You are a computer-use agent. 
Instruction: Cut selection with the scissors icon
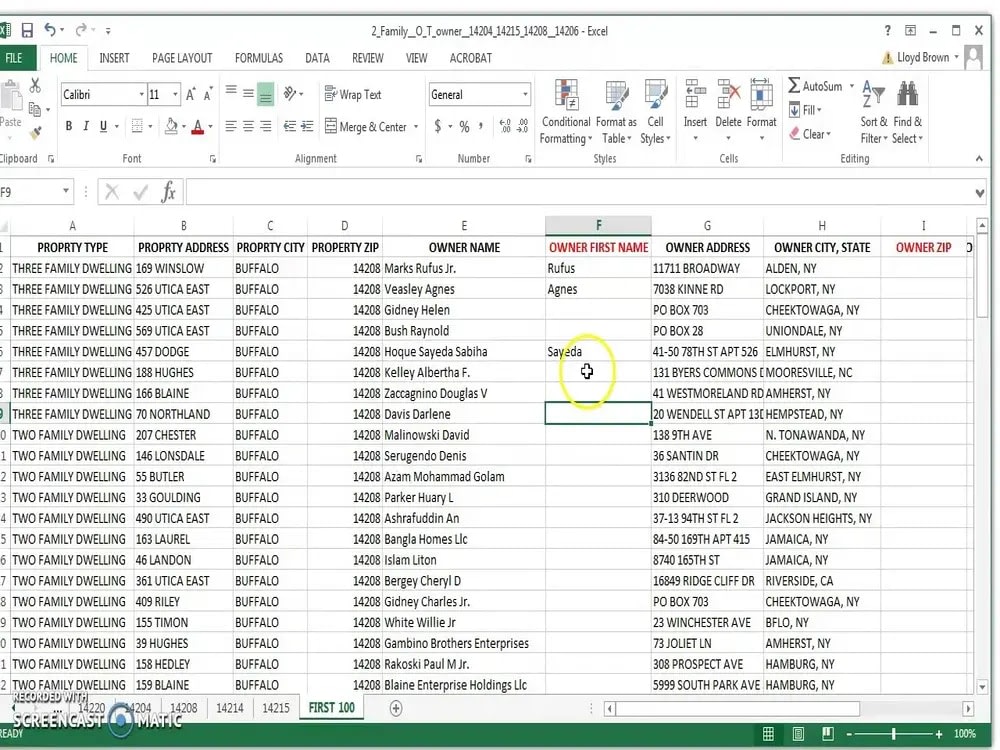point(35,85)
